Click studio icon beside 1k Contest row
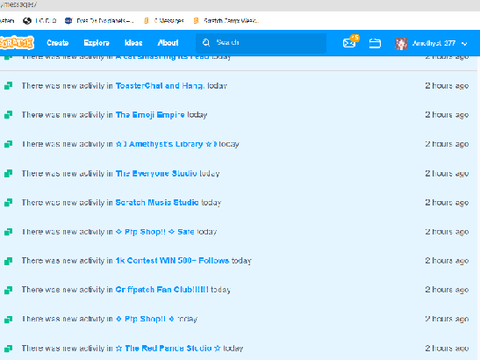Screen dimensions: 480x360 tap(8, 261)
